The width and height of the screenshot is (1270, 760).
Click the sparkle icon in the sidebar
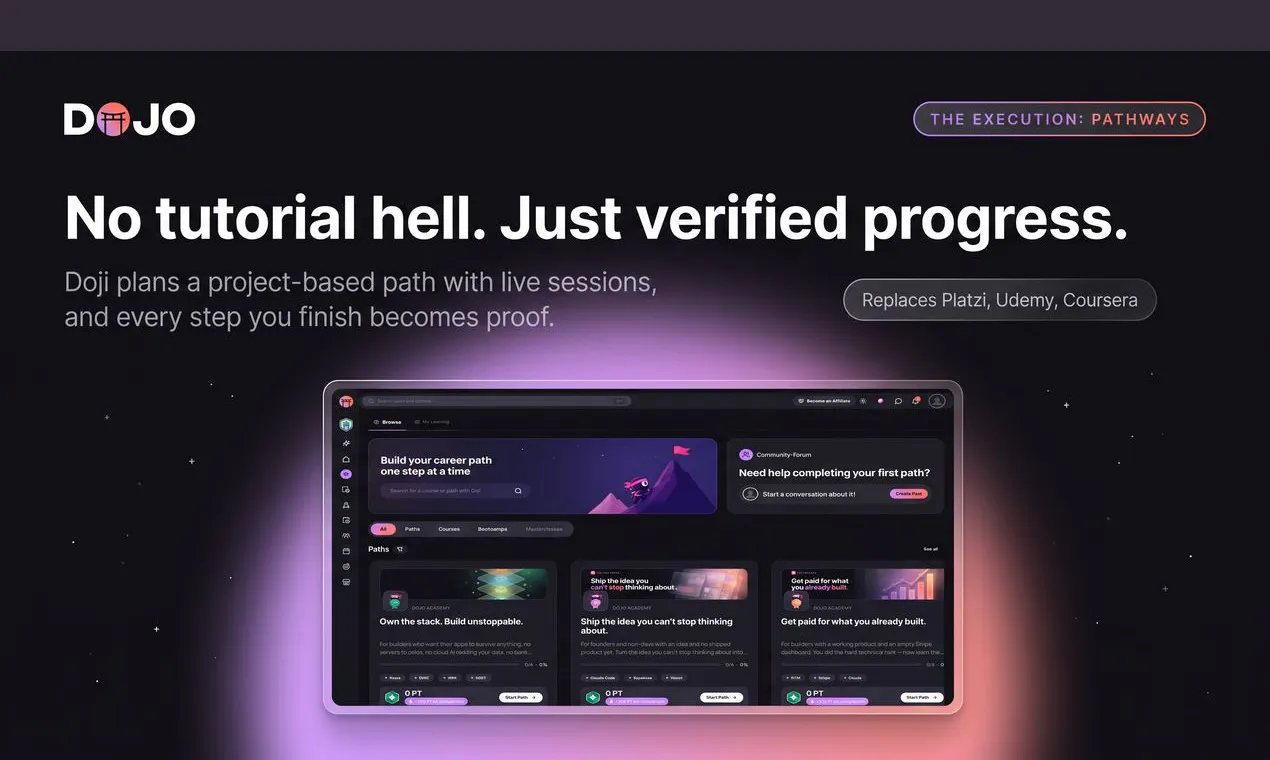[x=346, y=443]
